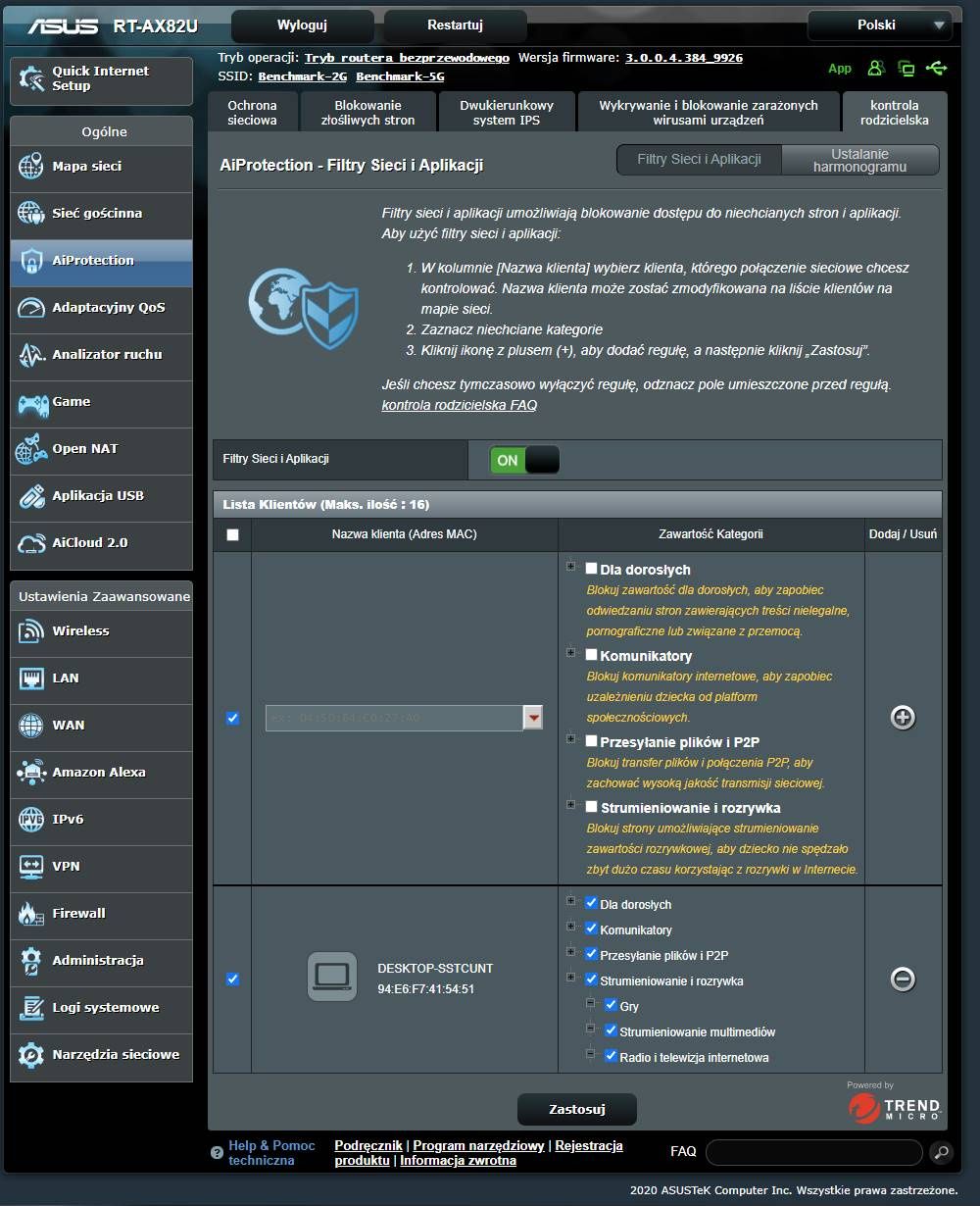The image size is (980, 1206).
Task: Open Wykrywanie i blokowanie zarażonych urządzeń tab
Action: (709, 113)
